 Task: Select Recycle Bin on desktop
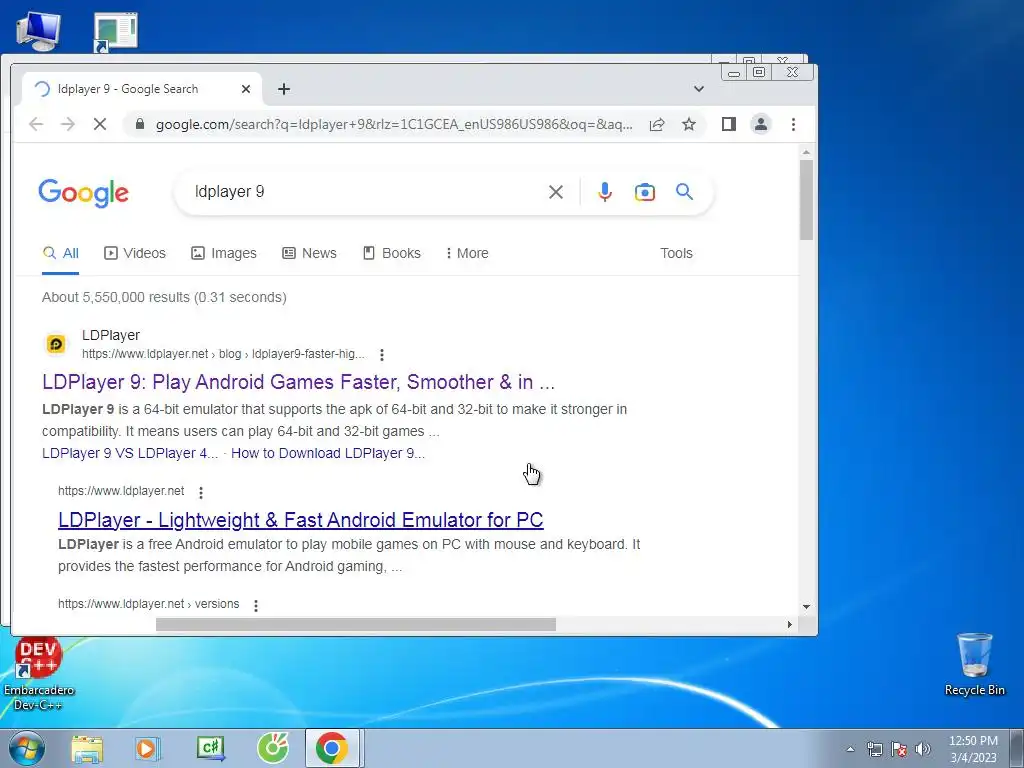pos(974,665)
